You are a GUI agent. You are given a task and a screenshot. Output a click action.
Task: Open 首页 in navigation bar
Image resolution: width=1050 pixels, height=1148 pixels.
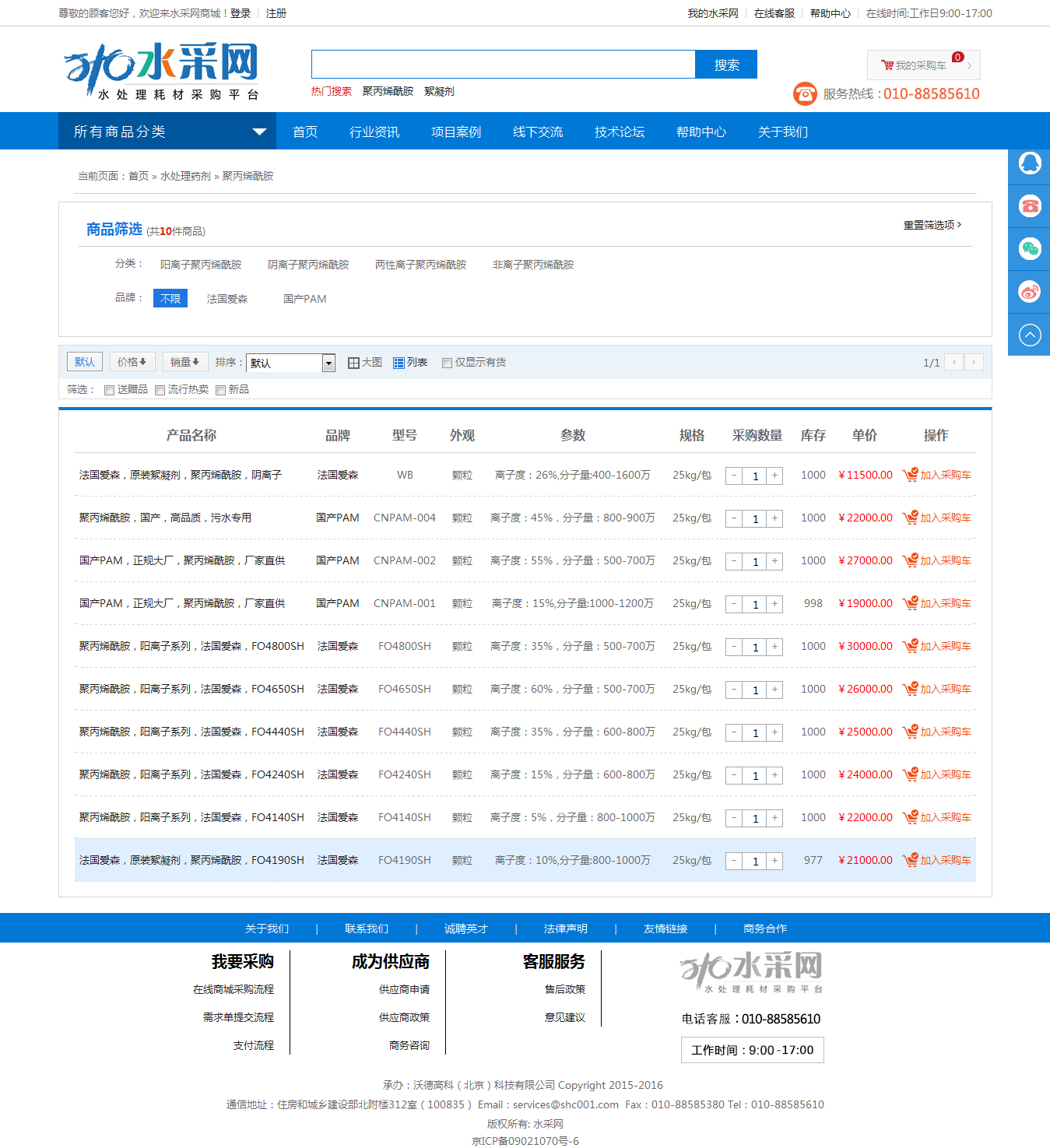tap(305, 132)
